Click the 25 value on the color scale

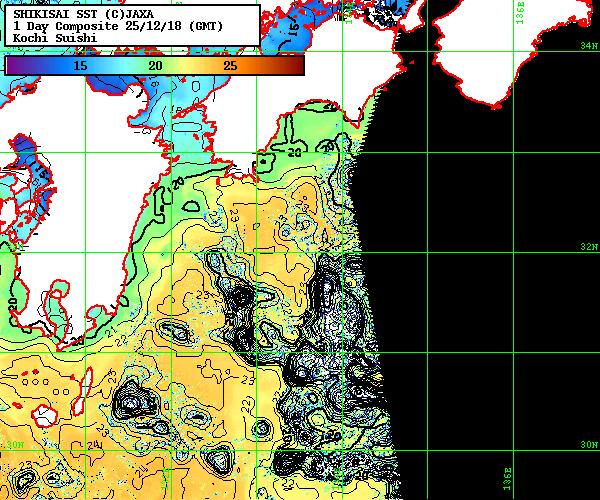[230, 65]
